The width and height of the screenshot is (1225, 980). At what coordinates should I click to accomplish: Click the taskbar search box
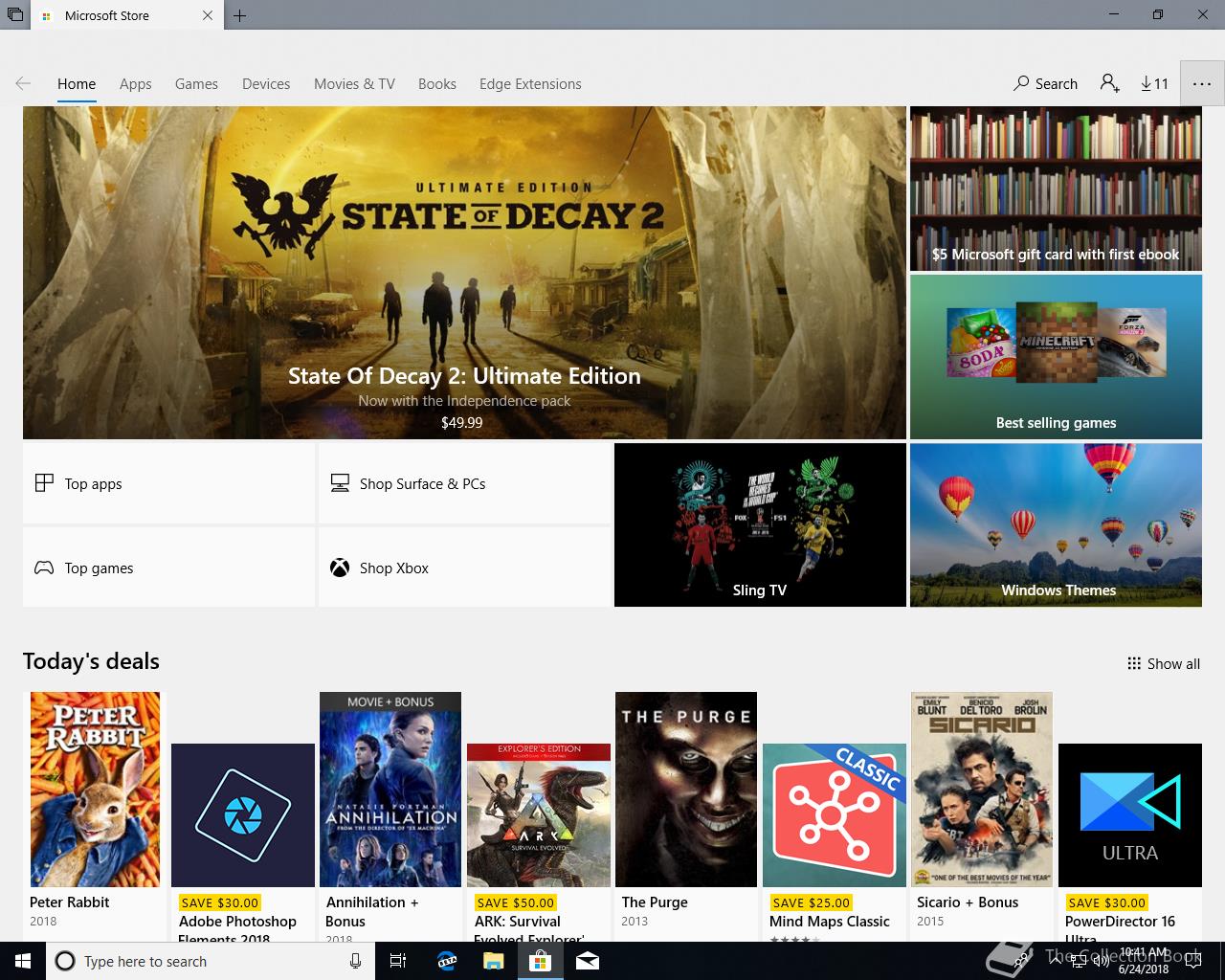tap(211, 961)
